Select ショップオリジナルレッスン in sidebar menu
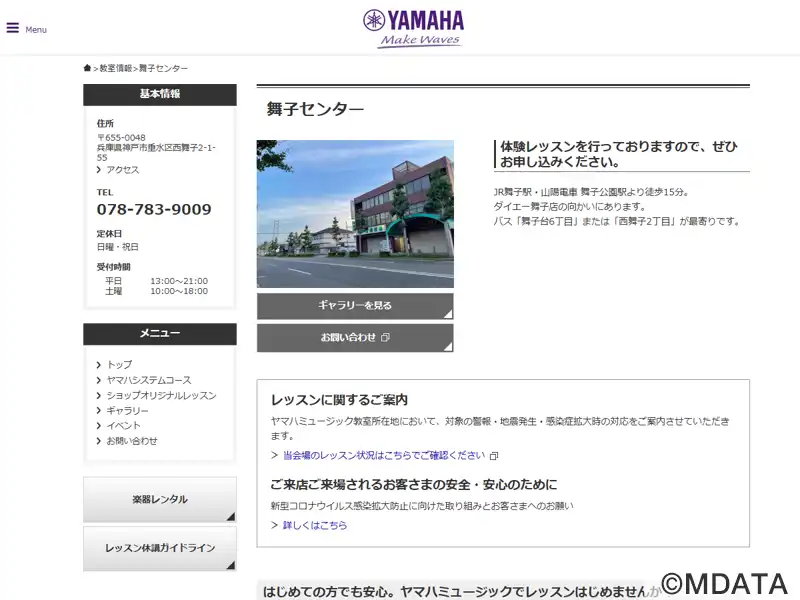800x600 pixels. (x=161, y=395)
